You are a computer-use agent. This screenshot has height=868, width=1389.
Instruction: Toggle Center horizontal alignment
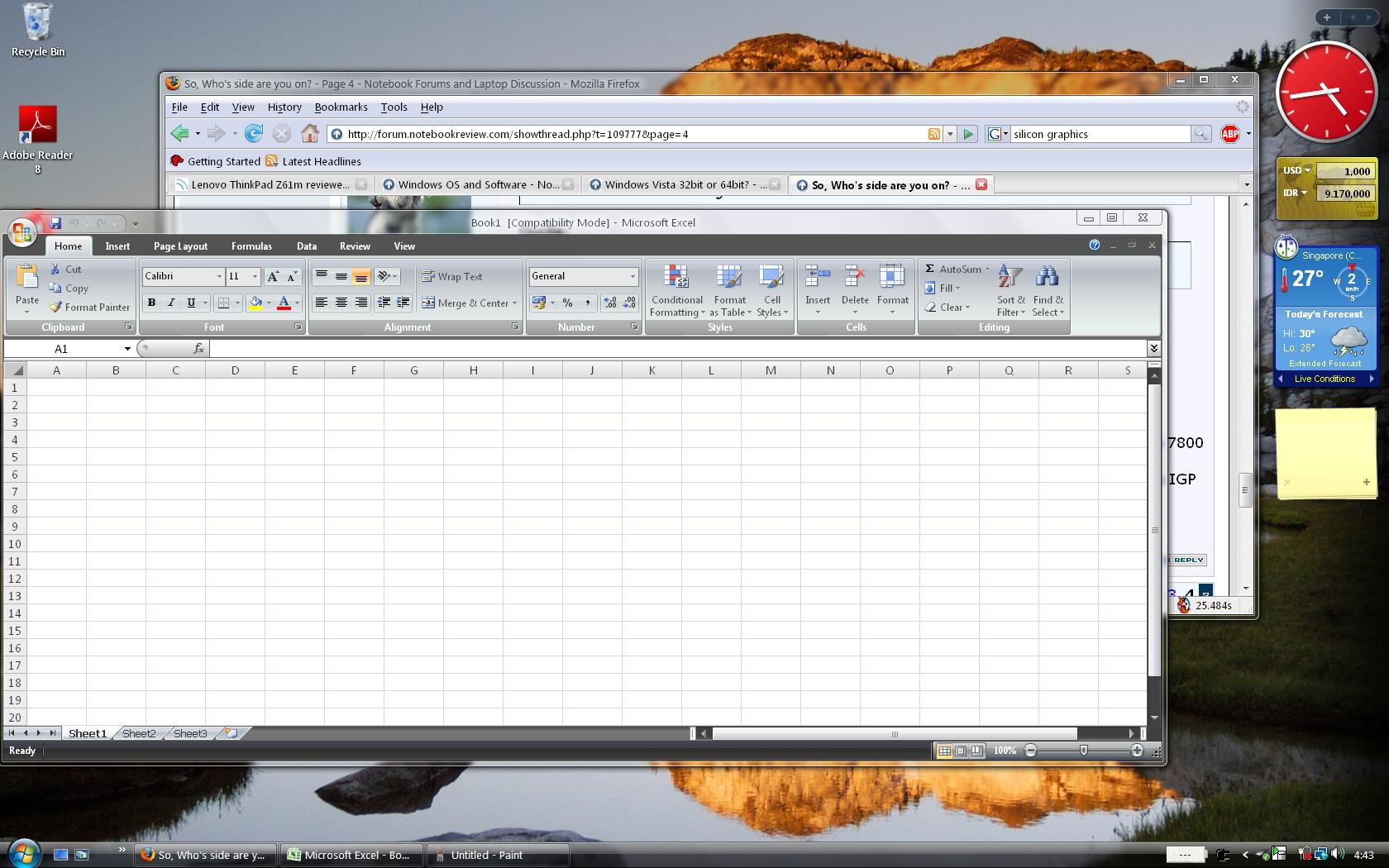[x=341, y=303]
